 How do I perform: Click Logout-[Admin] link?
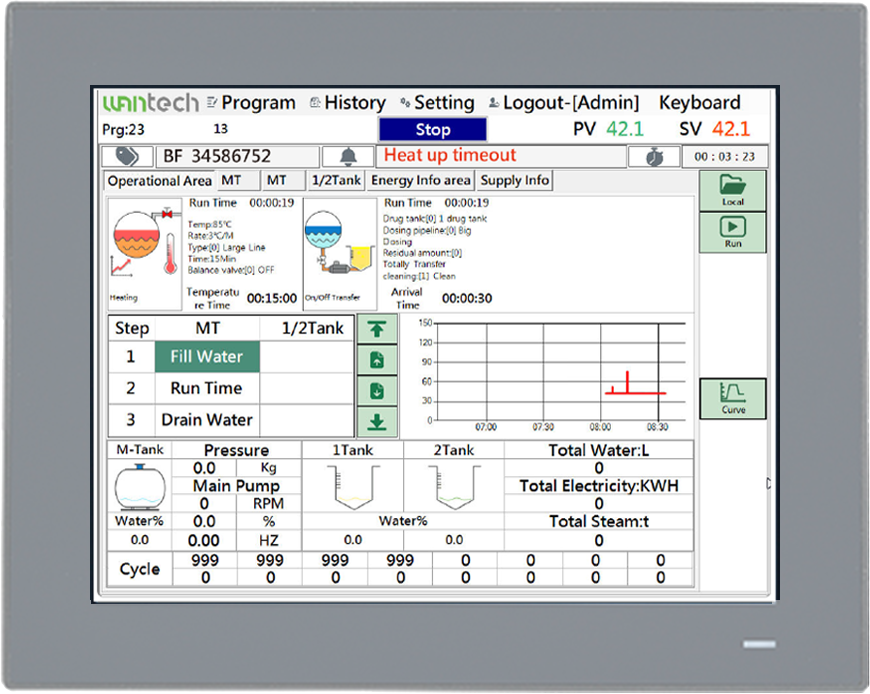click(x=564, y=103)
